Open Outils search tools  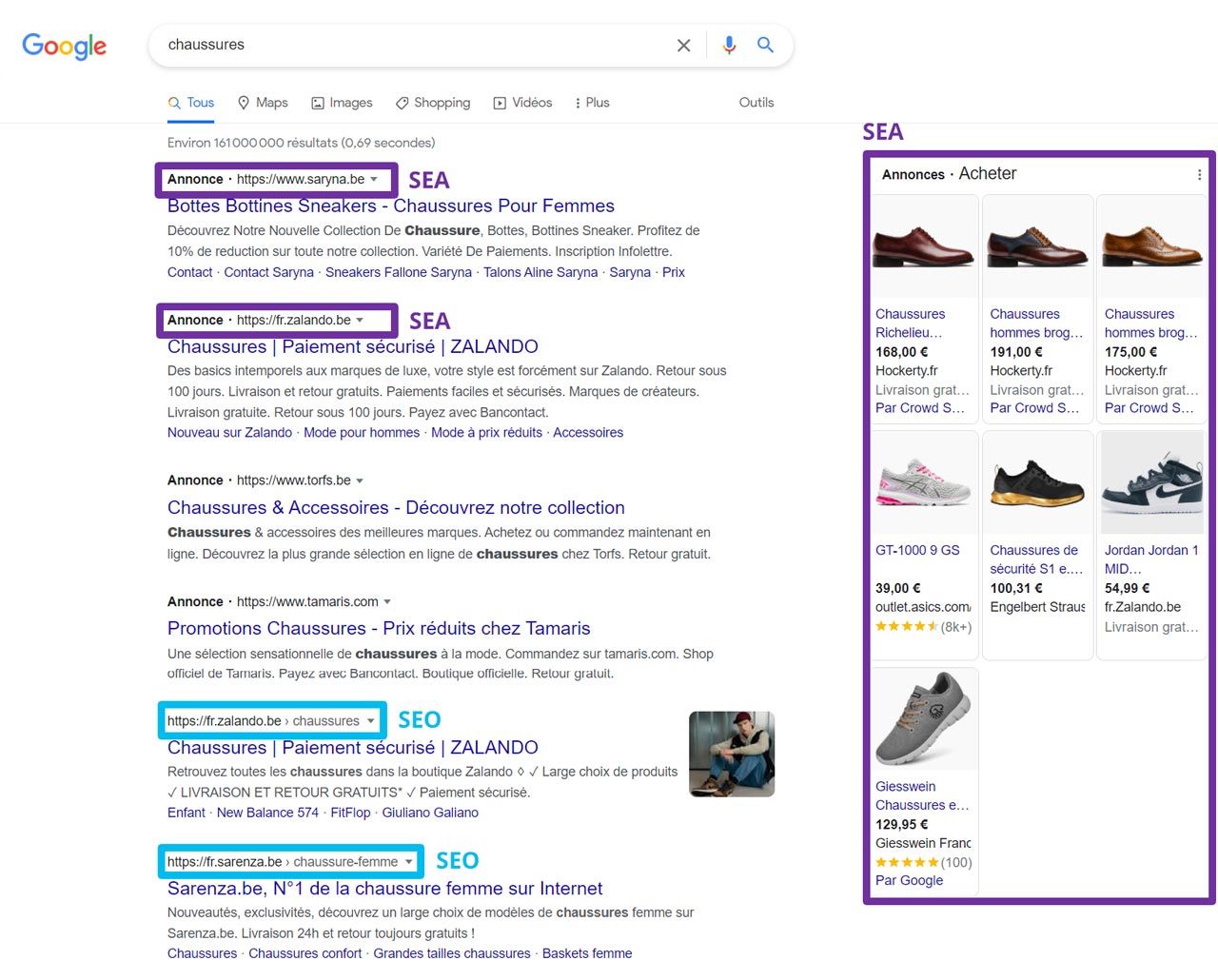[x=756, y=103]
